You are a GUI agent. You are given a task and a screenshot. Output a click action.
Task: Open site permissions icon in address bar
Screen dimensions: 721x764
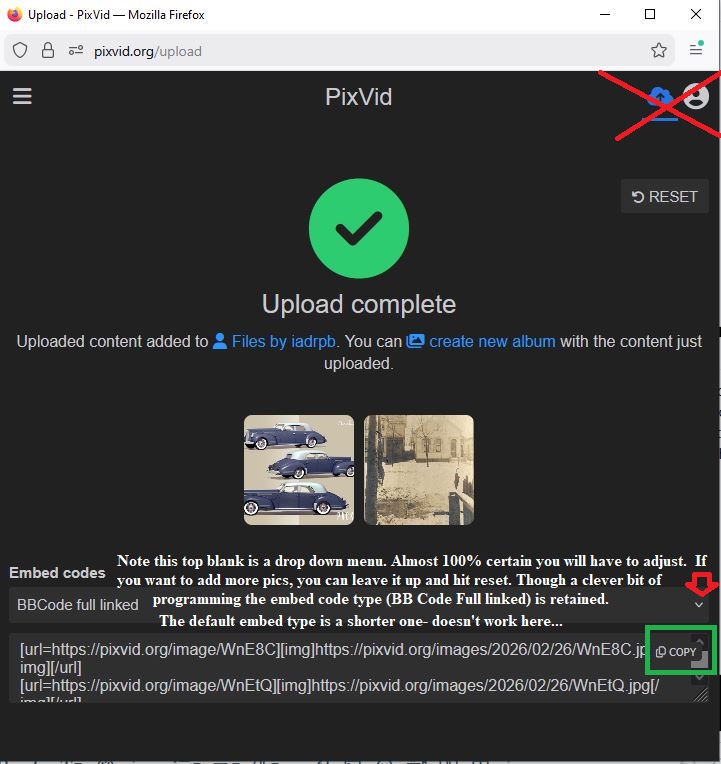point(76,50)
